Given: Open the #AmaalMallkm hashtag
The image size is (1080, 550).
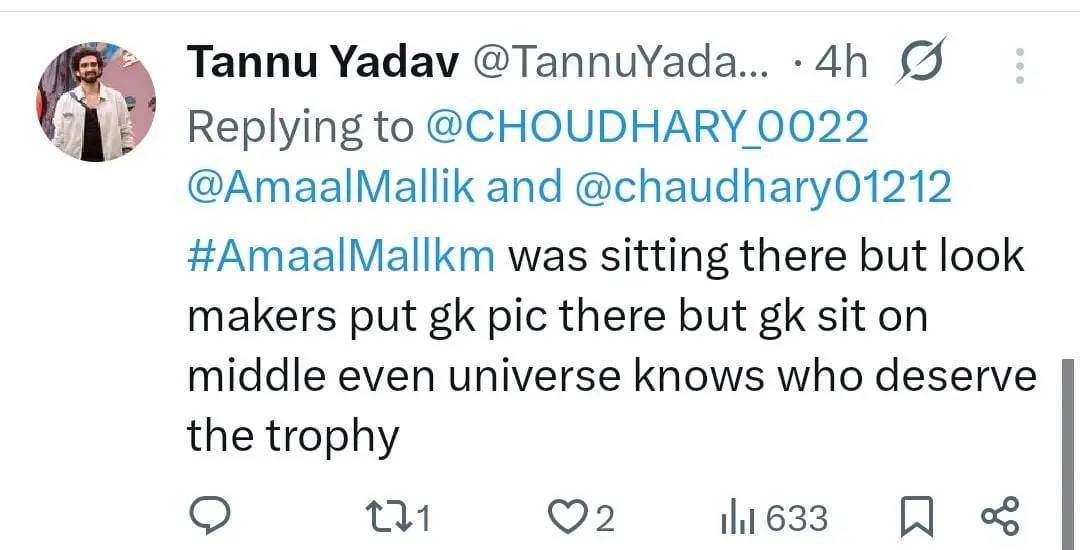Looking at the screenshot, I should pos(341,255).
